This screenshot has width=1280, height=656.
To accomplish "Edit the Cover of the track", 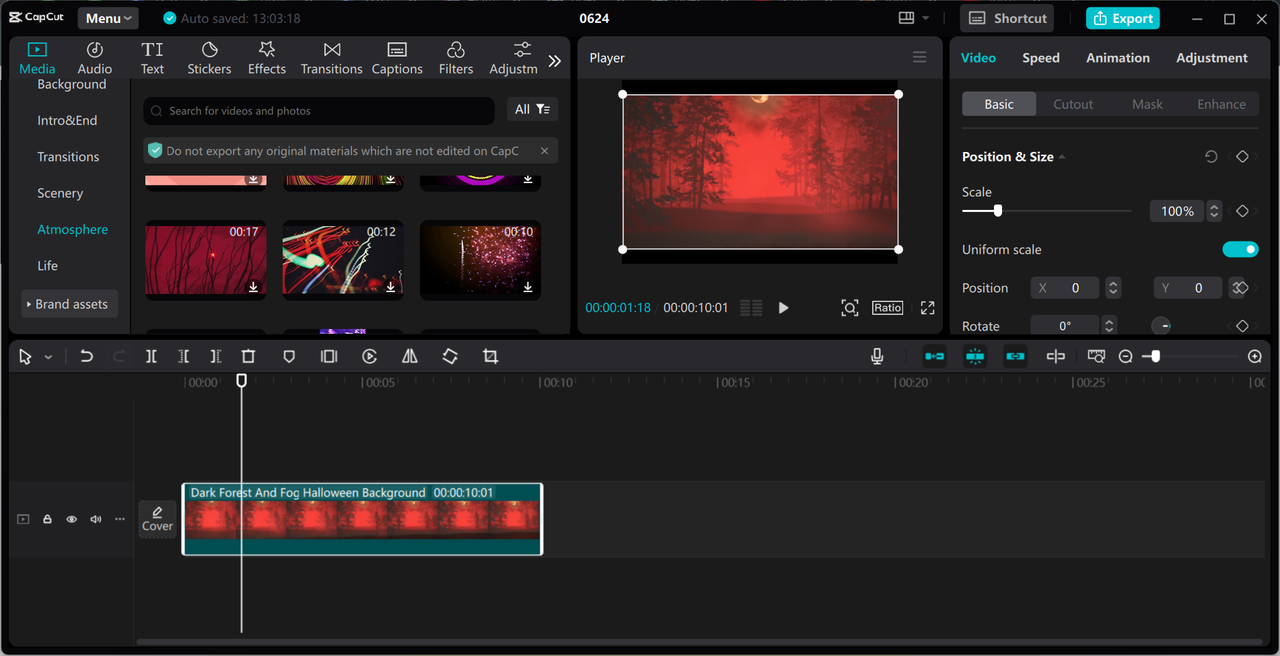I will (157, 519).
